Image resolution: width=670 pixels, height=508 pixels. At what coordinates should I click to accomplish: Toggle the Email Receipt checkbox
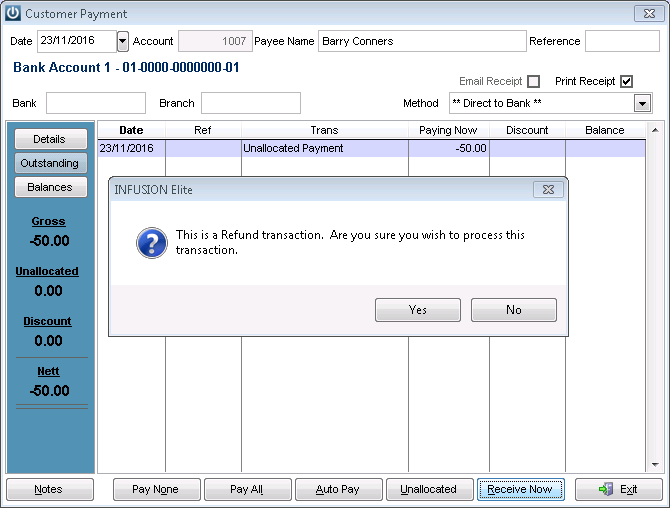pyautogui.click(x=533, y=81)
